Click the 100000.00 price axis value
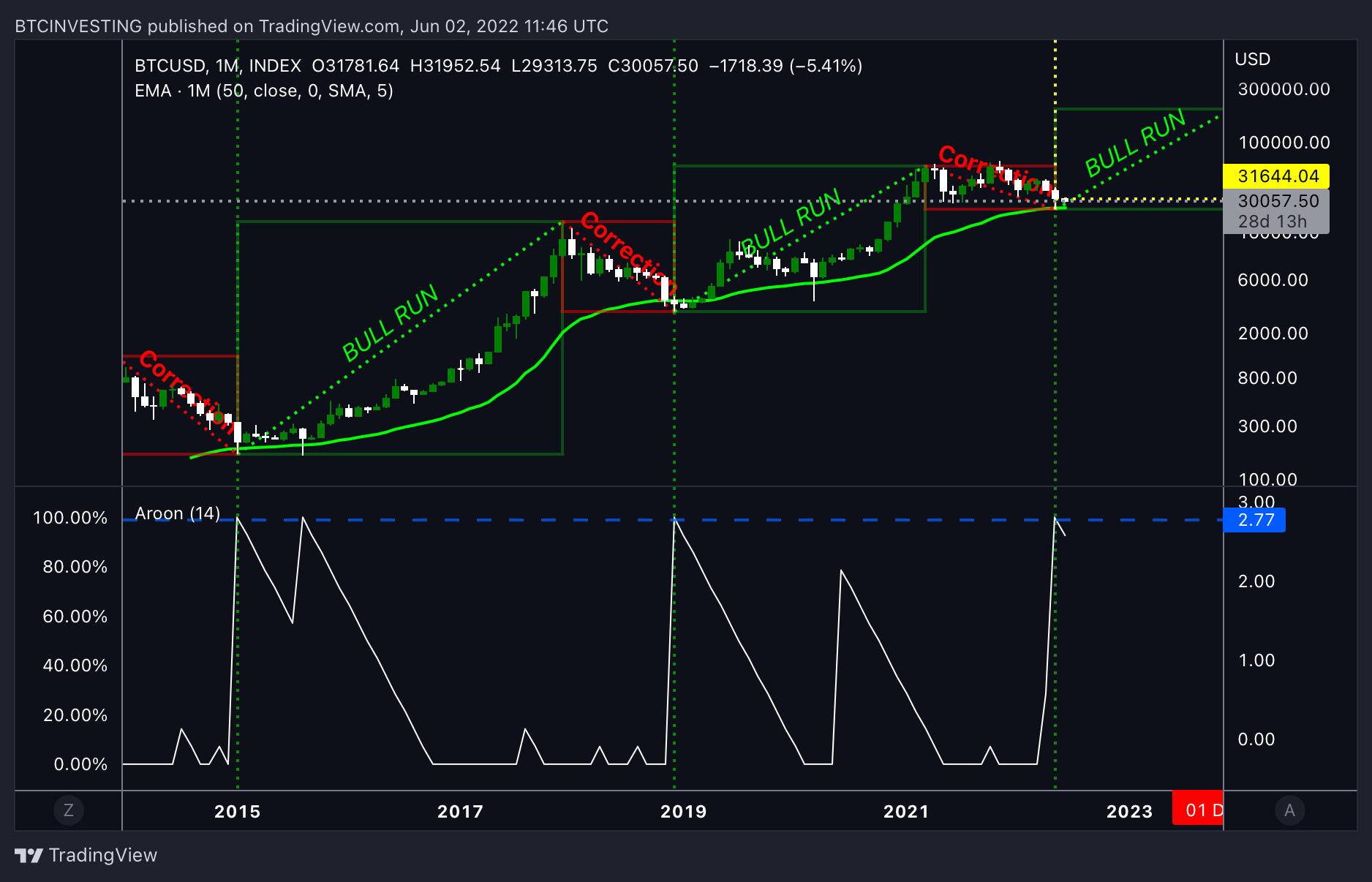 (x=1284, y=143)
